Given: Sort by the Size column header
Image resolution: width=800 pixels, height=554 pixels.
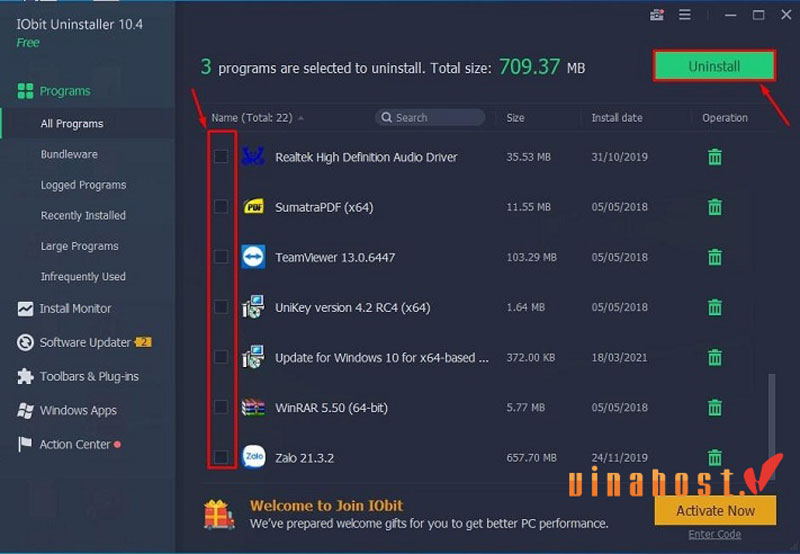Looking at the screenshot, I should pyautogui.click(x=515, y=118).
